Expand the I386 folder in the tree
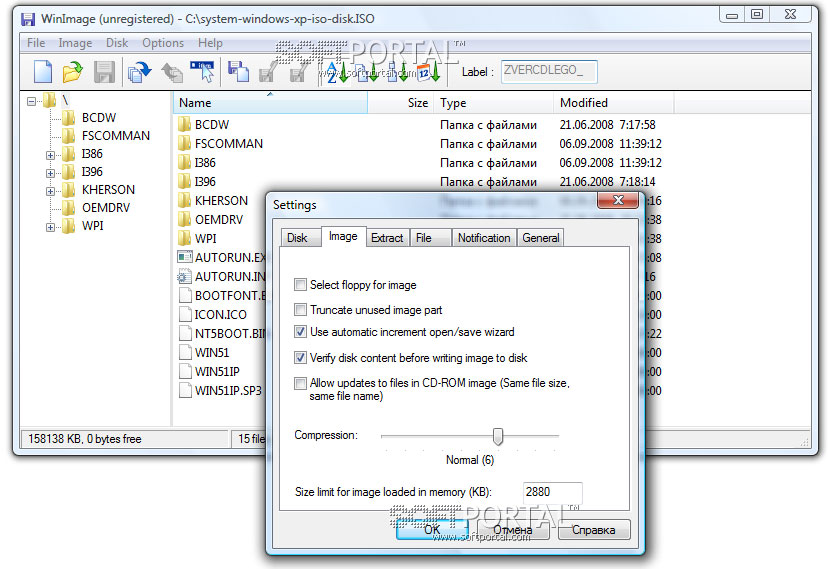Image resolution: width=828 pixels, height=569 pixels. point(50,155)
